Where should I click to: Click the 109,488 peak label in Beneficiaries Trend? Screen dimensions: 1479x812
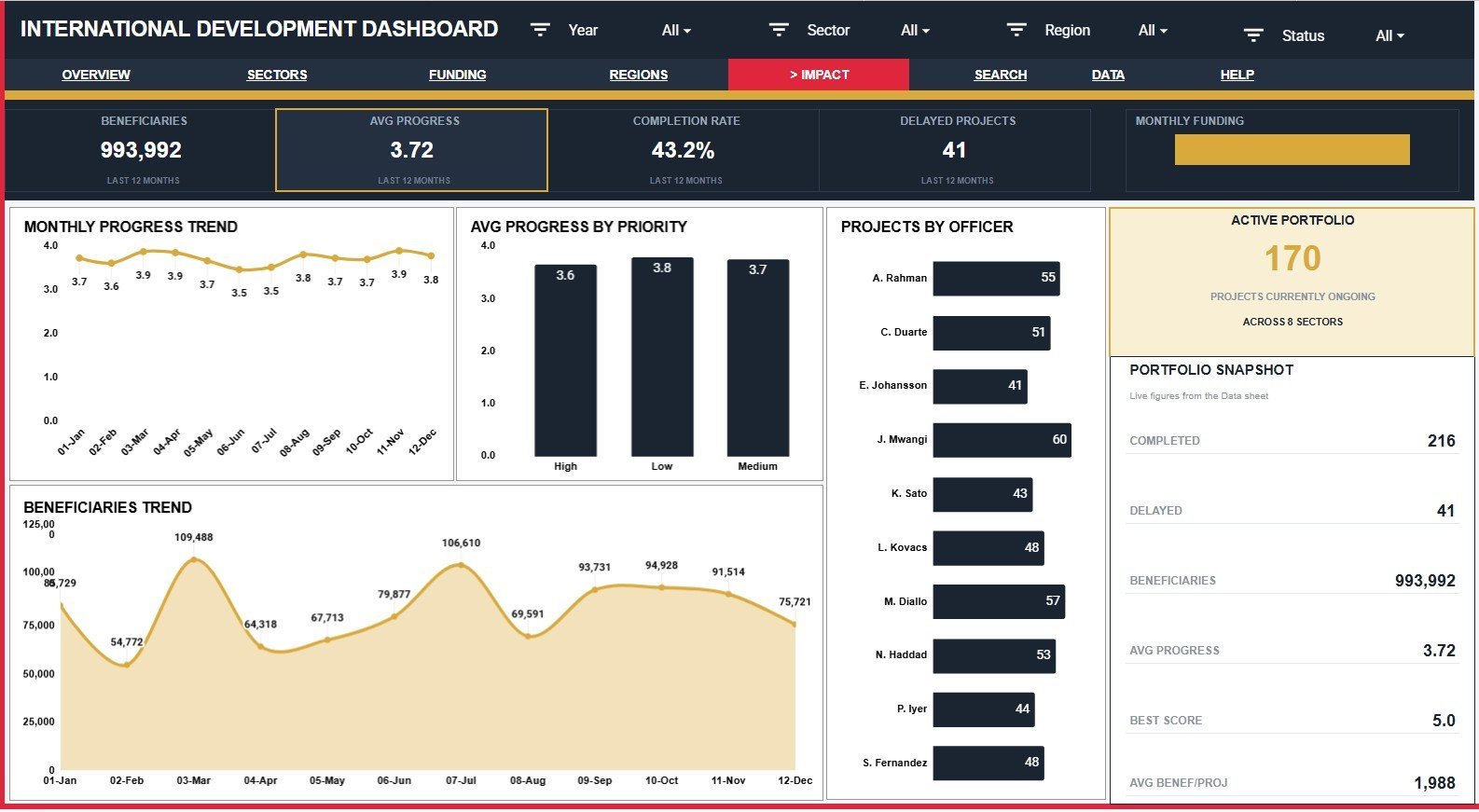point(194,537)
